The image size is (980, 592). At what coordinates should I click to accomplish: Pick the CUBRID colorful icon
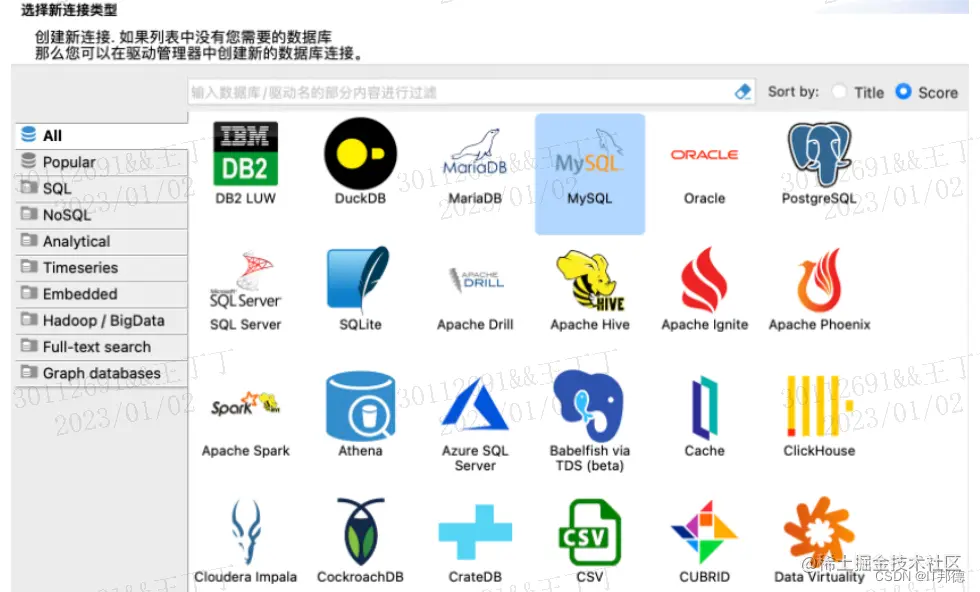tap(704, 532)
